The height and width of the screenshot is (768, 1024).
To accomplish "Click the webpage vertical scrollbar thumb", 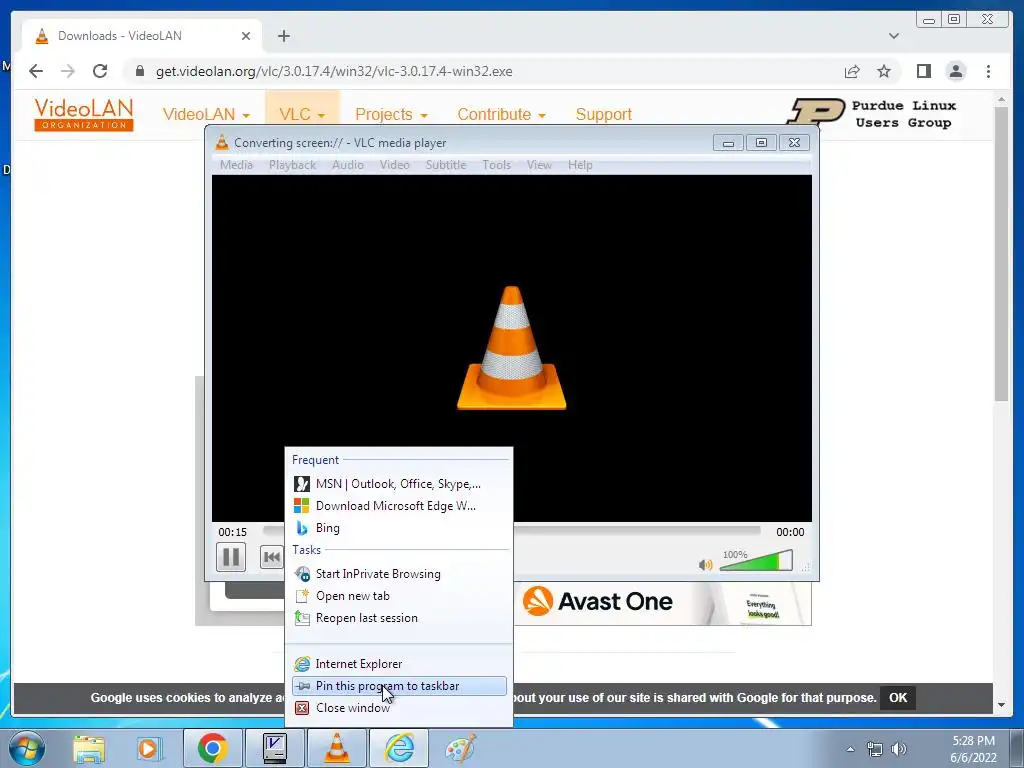I will [1001, 253].
